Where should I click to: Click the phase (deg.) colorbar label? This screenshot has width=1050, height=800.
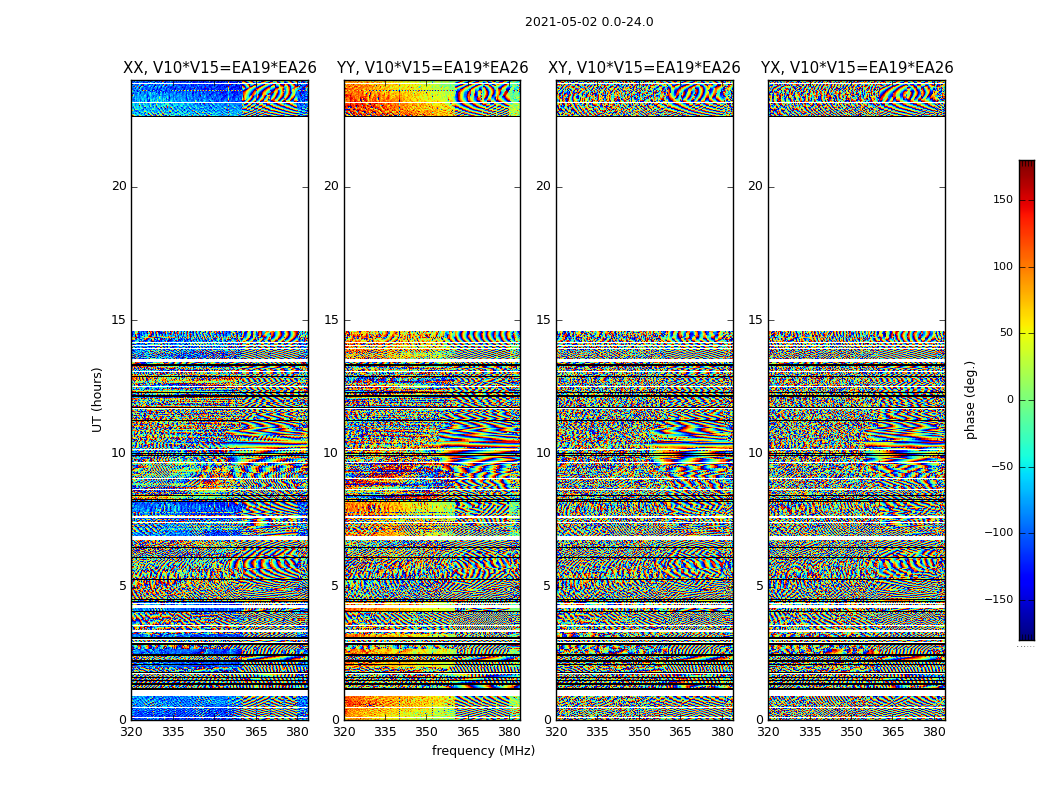click(x=970, y=399)
